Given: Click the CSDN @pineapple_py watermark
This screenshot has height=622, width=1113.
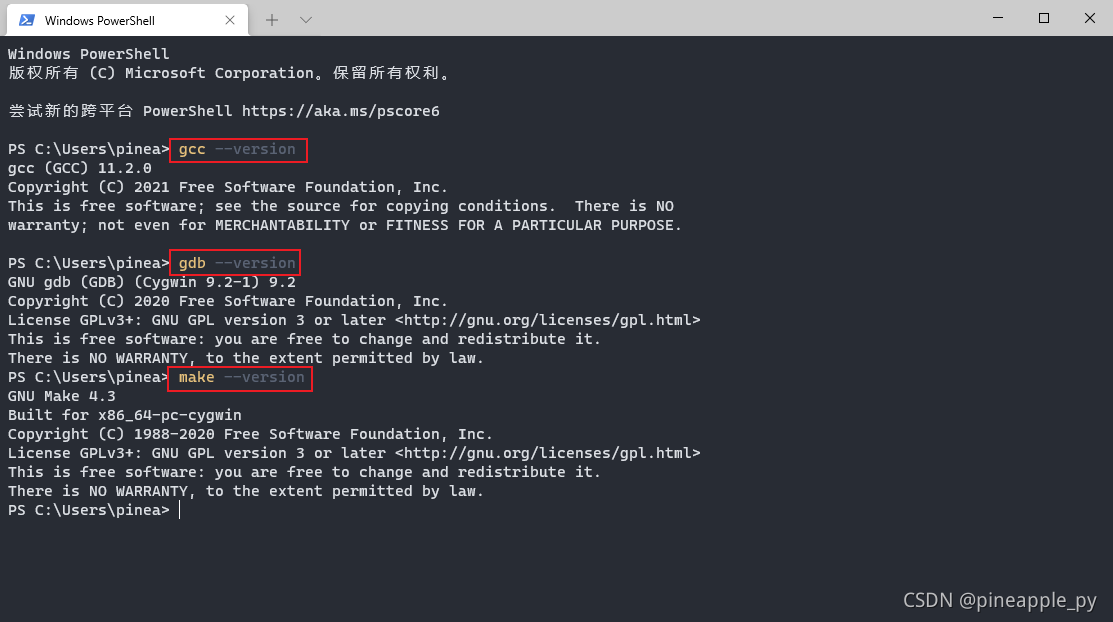Looking at the screenshot, I should [999, 600].
